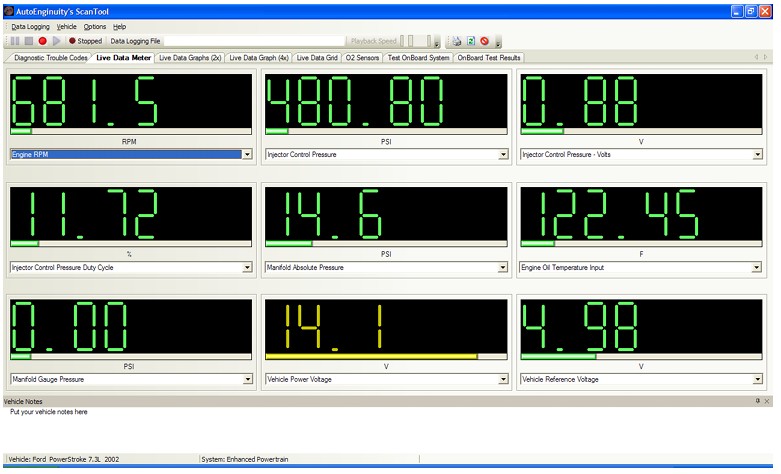This screenshot has height=474, width=781.
Task: Adjust the Playback Speed slider
Action: click(411, 41)
